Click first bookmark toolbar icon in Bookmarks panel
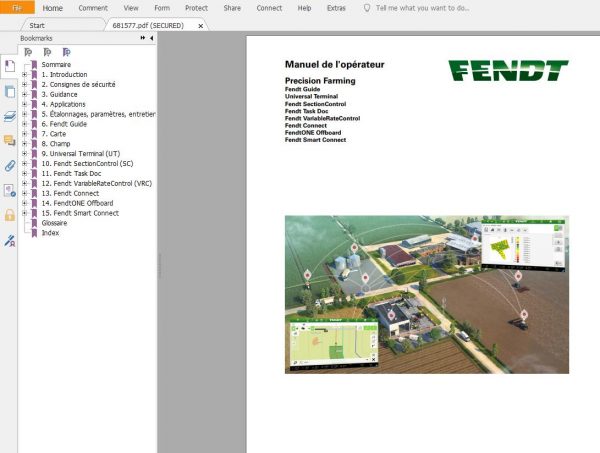This screenshot has height=453, width=600. 28,52
